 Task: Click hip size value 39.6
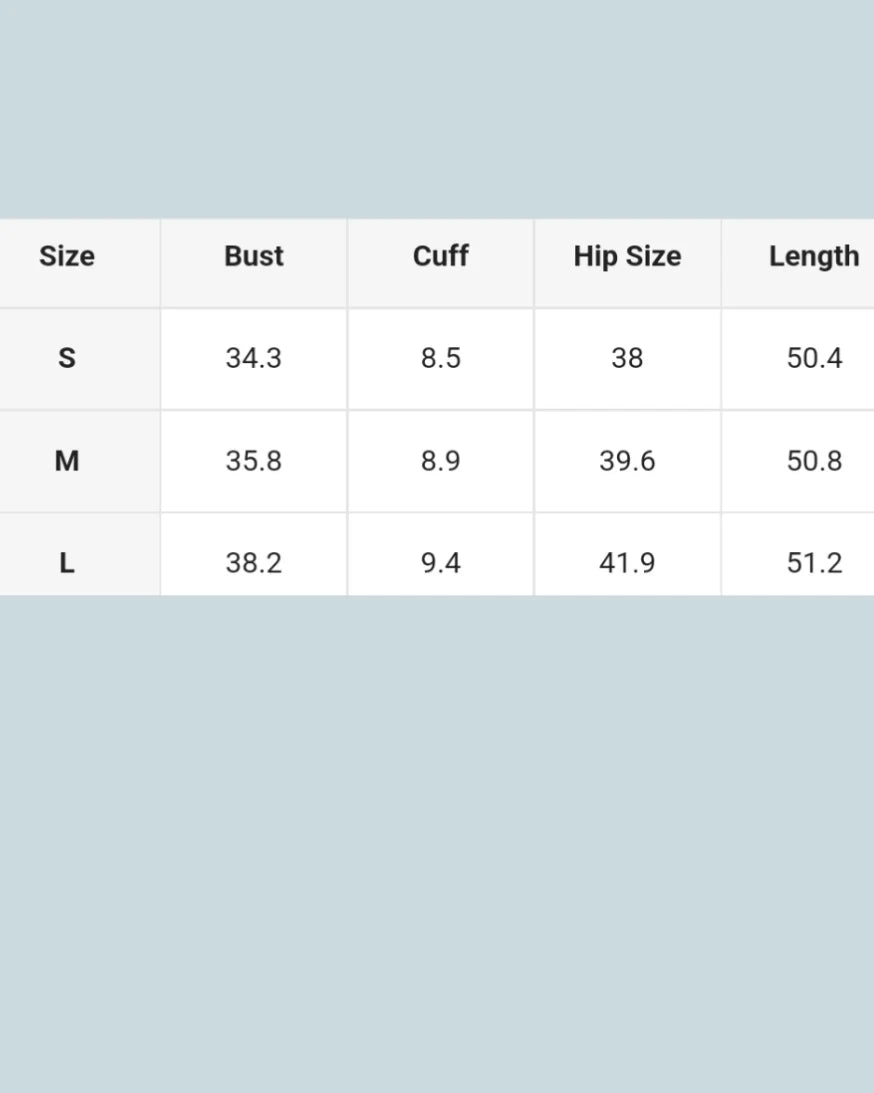tap(627, 461)
